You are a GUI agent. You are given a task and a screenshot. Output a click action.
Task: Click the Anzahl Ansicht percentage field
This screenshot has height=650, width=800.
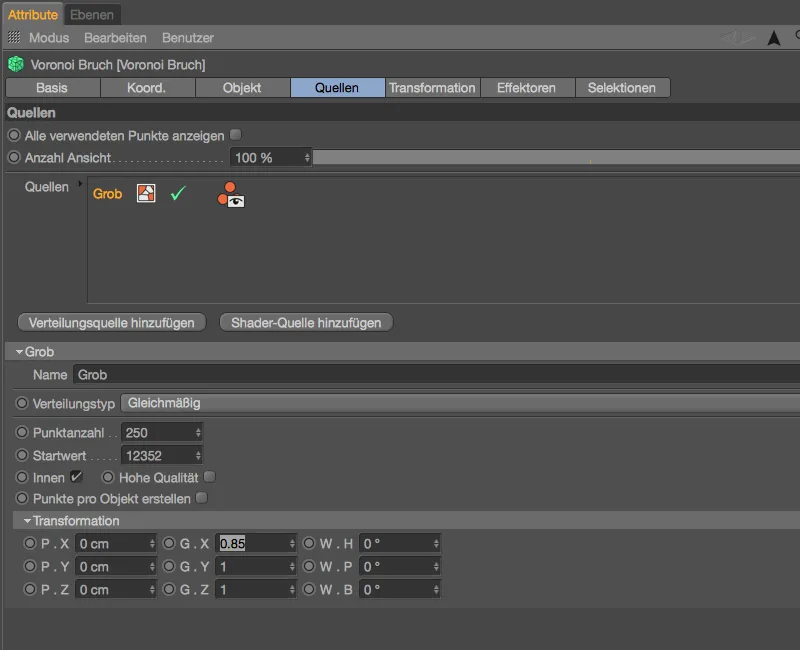point(266,158)
